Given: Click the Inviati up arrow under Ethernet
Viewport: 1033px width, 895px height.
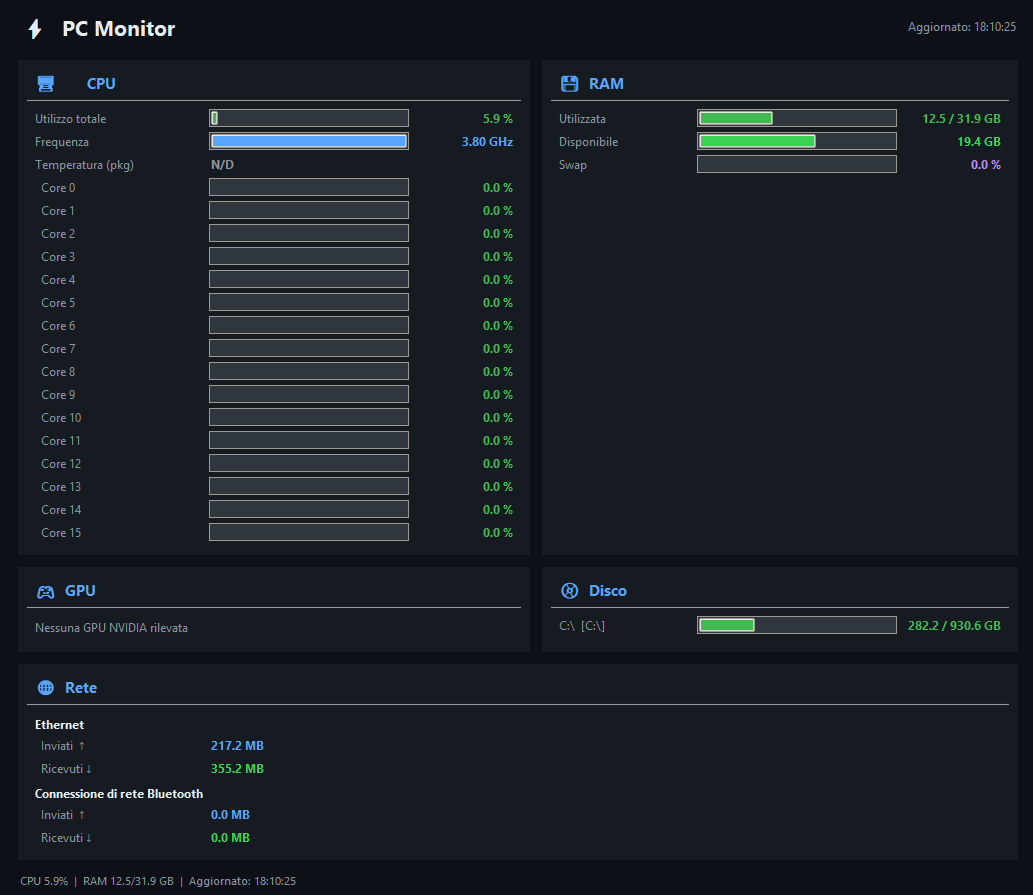Looking at the screenshot, I should pyautogui.click(x=82, y=746).
